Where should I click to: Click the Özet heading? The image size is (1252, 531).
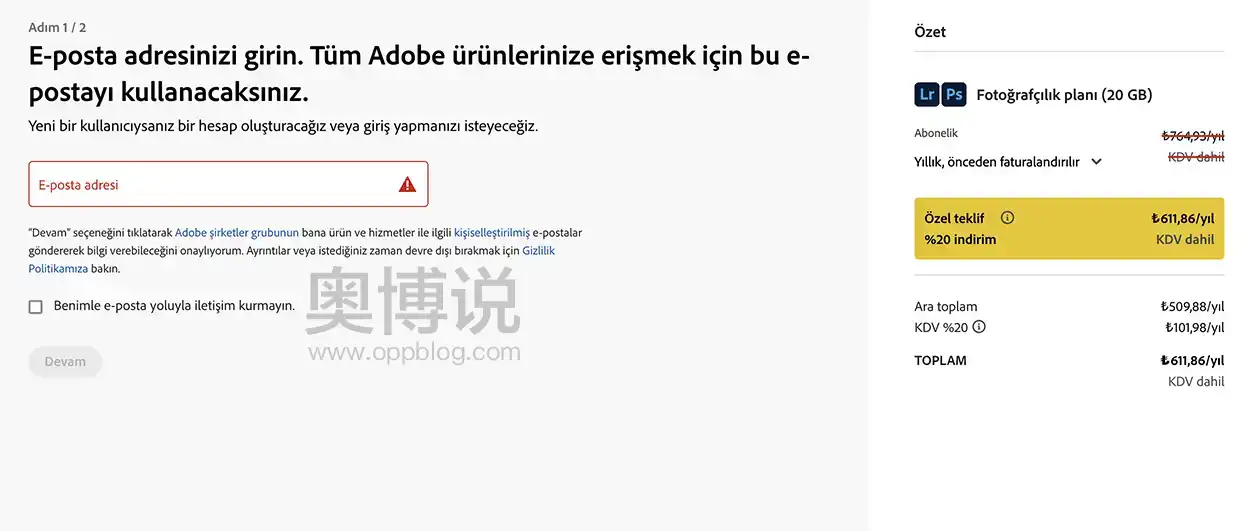coord(930,32)
